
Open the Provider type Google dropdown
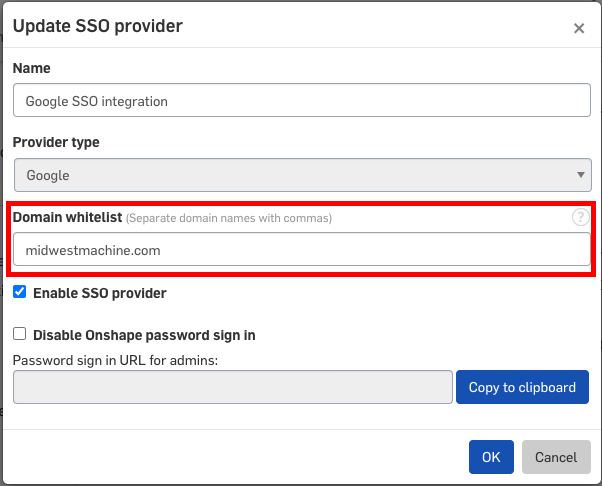point(303,175)
